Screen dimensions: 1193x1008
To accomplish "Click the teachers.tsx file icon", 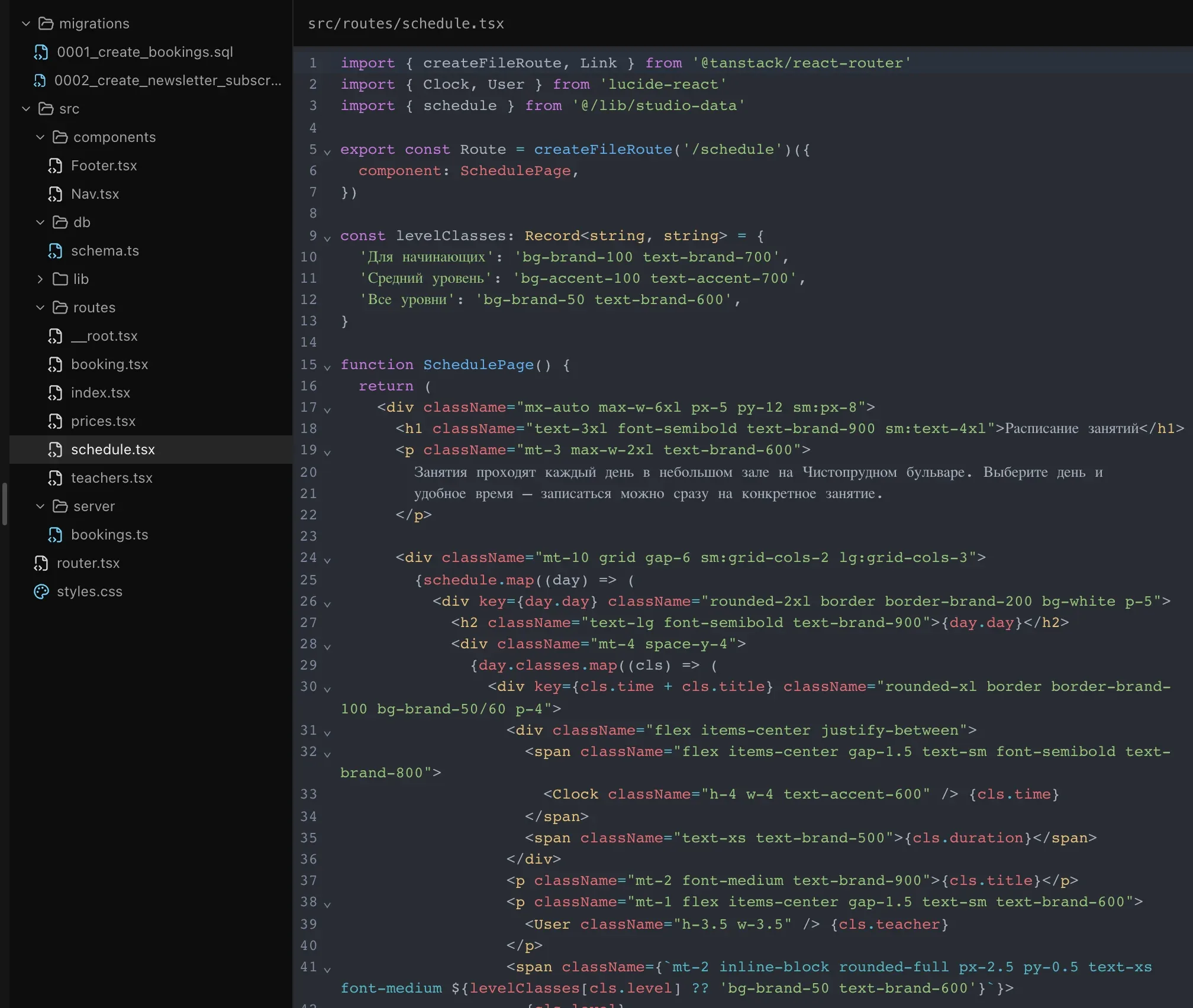I will 55,478.
